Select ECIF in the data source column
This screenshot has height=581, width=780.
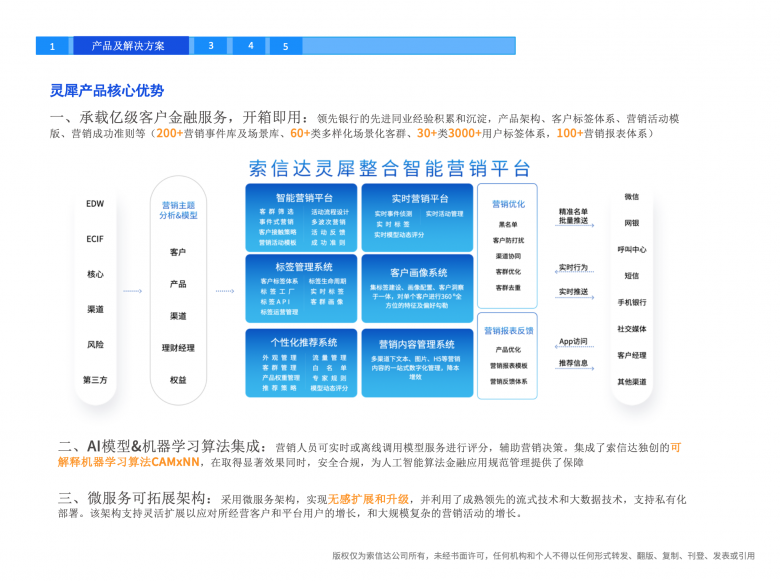pyautogui.click(x=95, y=239)
